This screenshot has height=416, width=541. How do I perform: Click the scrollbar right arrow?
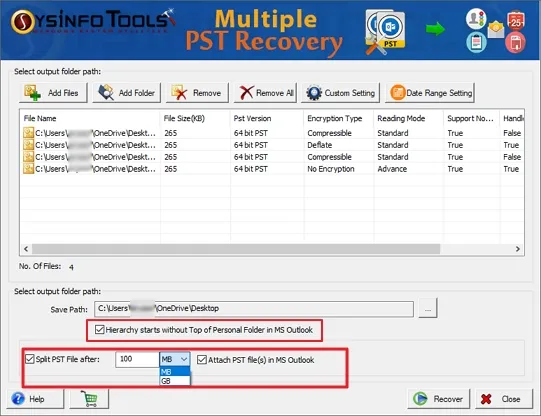[518, 249]
